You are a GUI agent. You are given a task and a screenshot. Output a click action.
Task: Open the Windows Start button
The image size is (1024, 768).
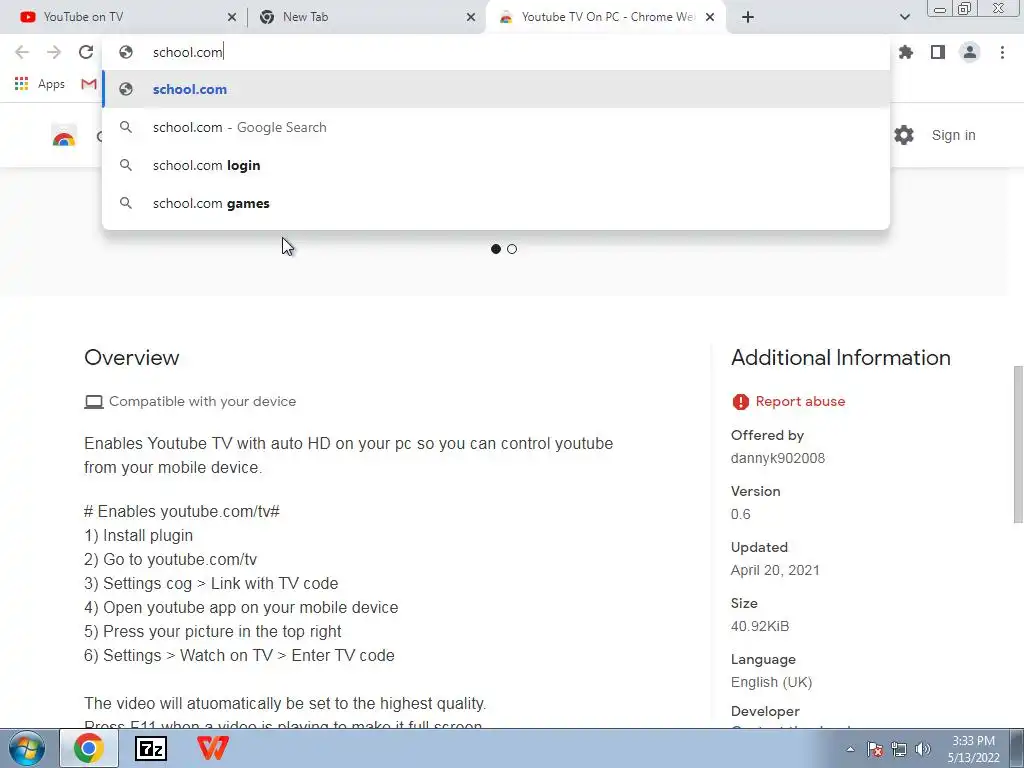click(x=27, y=748)
